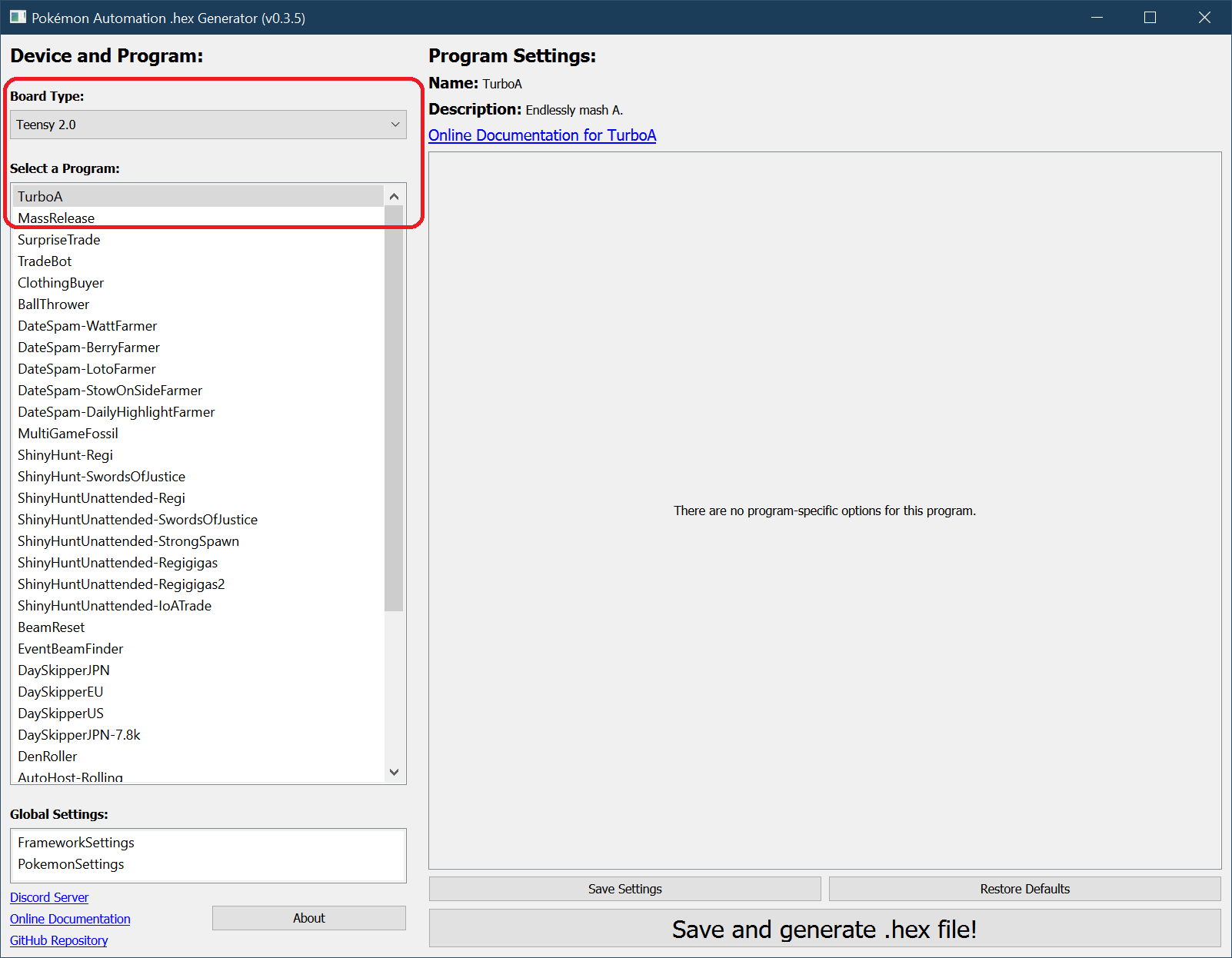Click the application icon in title bar

[x=18, y=17]
